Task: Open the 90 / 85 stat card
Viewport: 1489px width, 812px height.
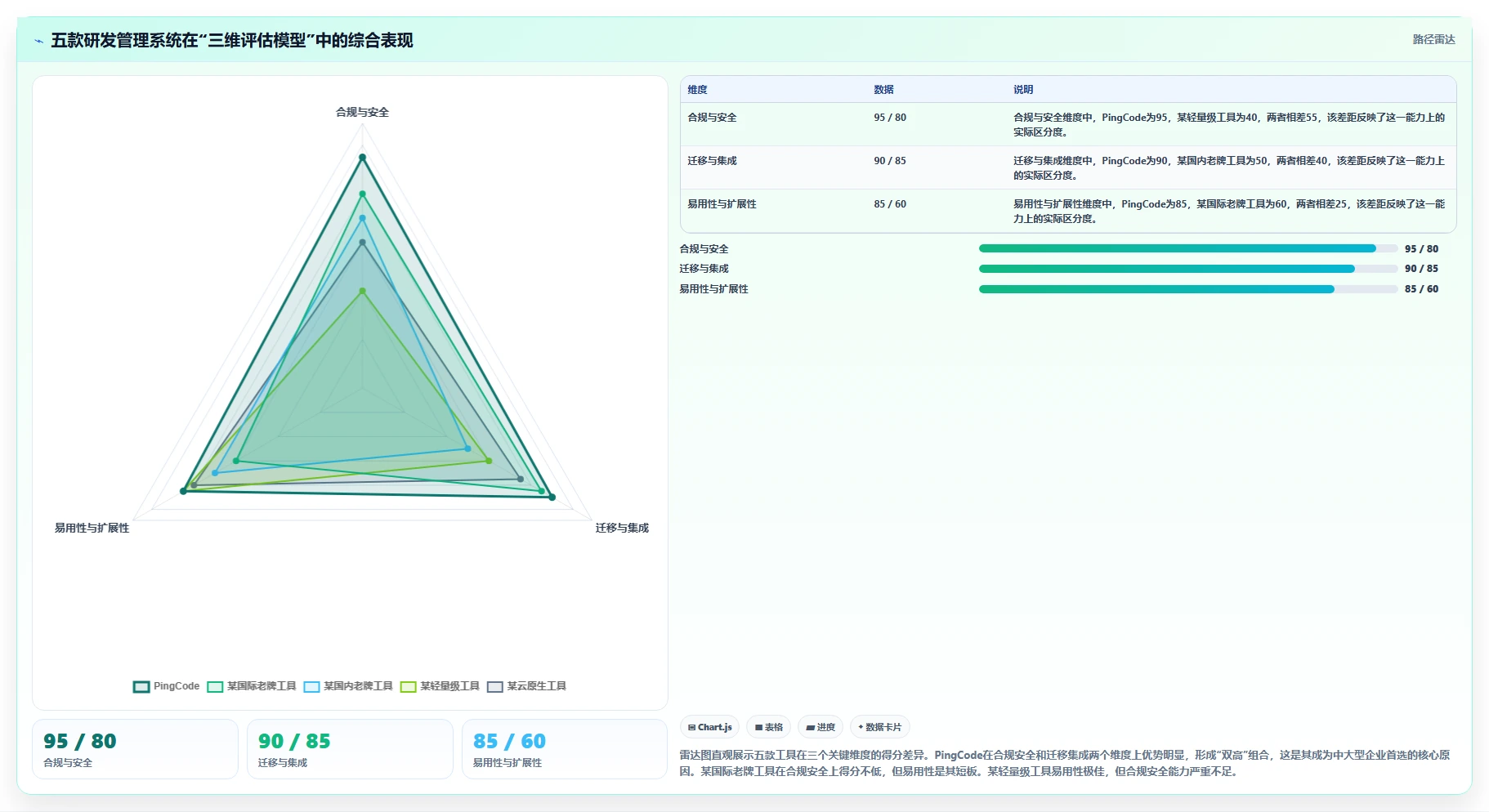Action: 350,749
